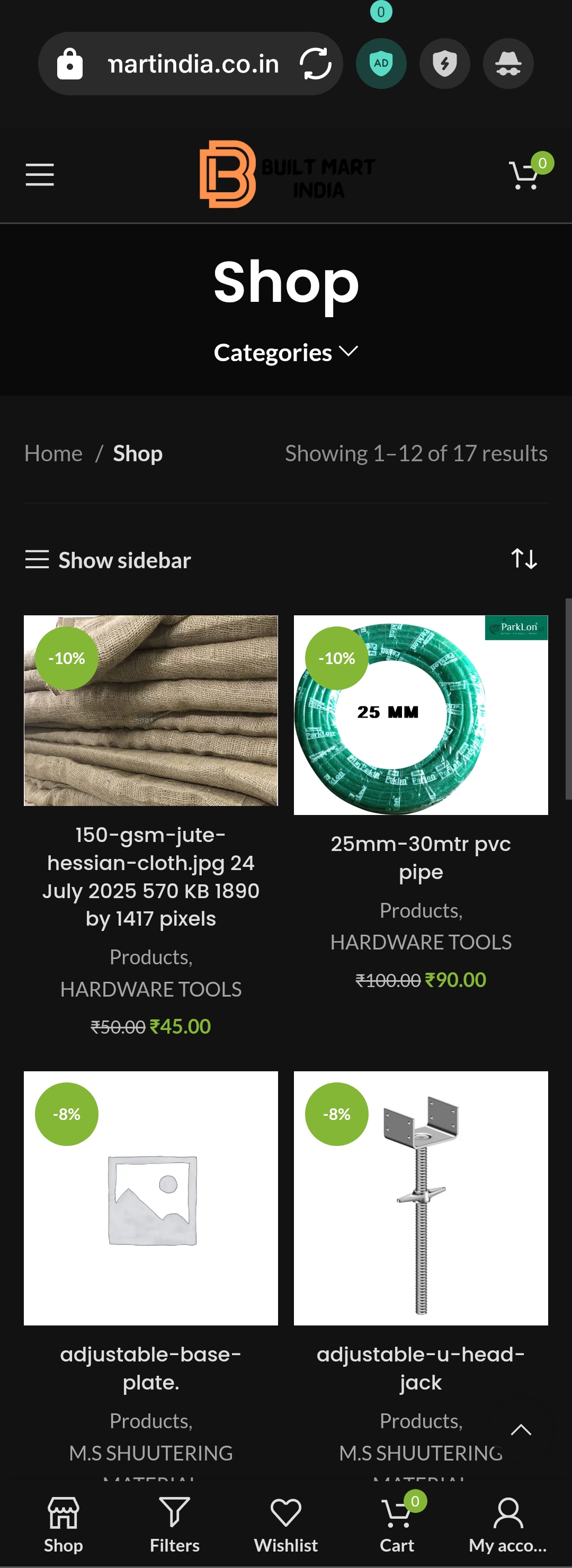This screenshot has width=572, height=1568.
Task: Tap the AD blocker shield icon
Action: (x=381, y=64)
